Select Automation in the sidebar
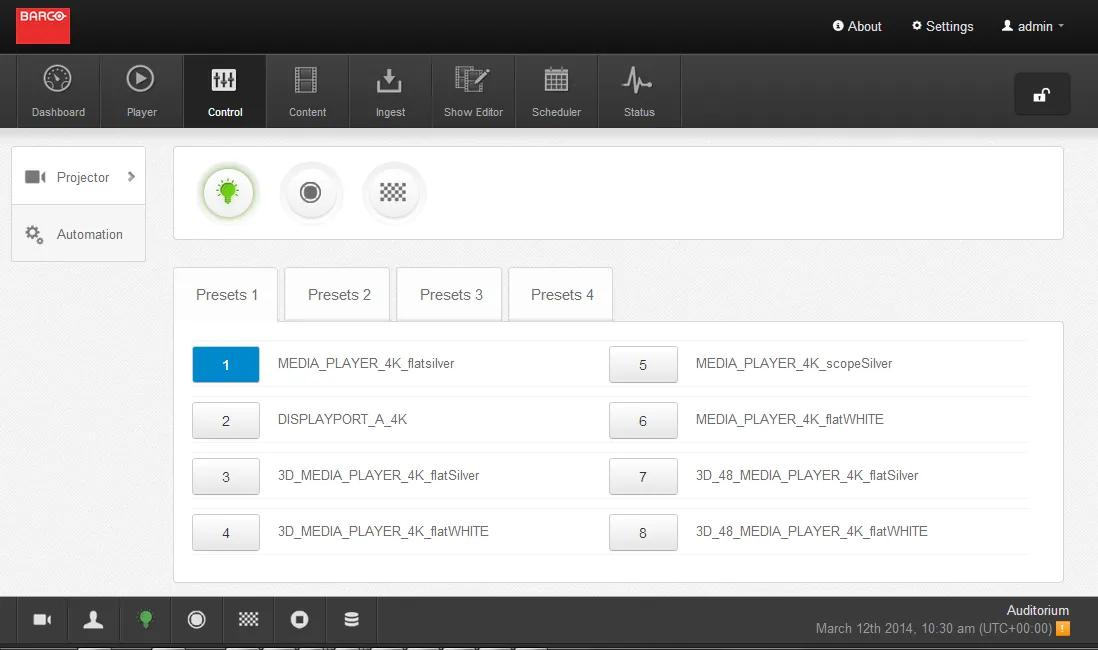 click(78, 234)
